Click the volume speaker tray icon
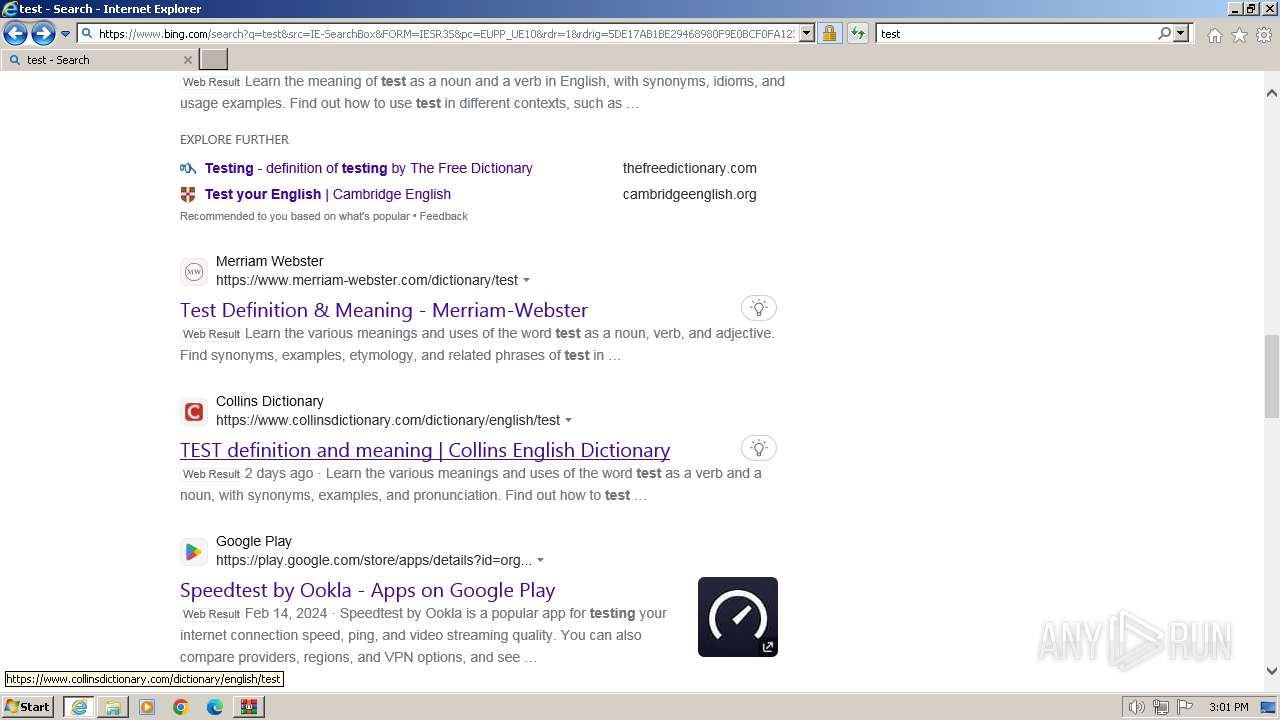Screen dimensions: 1280x720 point(1136,707)
